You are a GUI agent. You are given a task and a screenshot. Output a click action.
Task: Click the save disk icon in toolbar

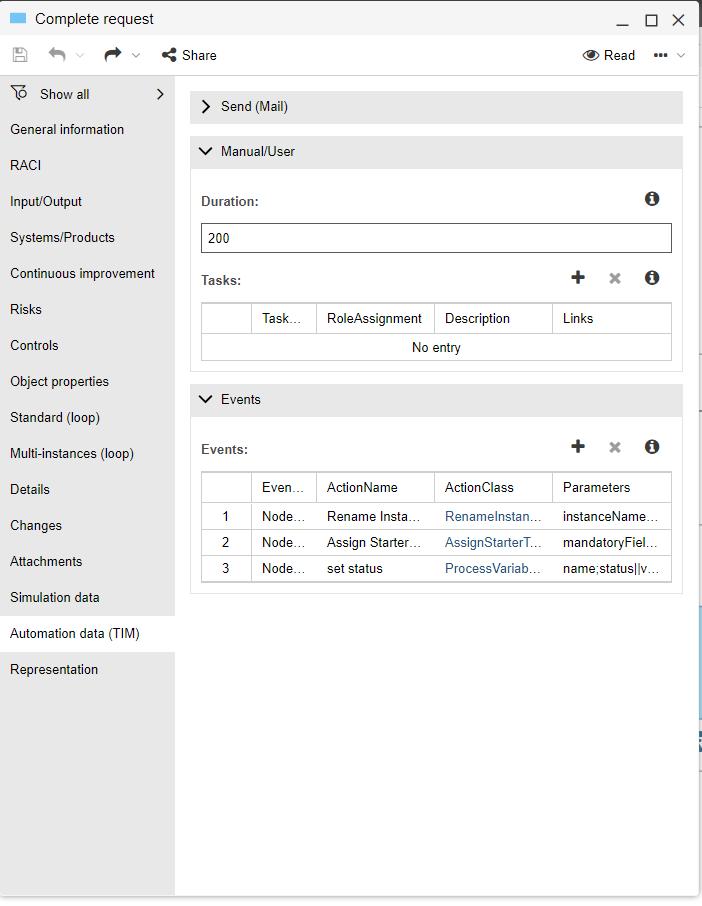(x=20, y=55)
